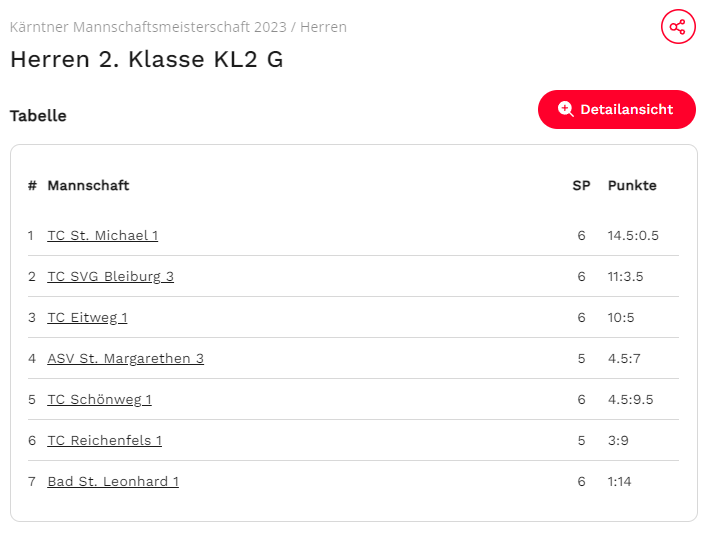Click the Tabelle section title
Viewport: 707px width, 534px height.
[38, 116]
